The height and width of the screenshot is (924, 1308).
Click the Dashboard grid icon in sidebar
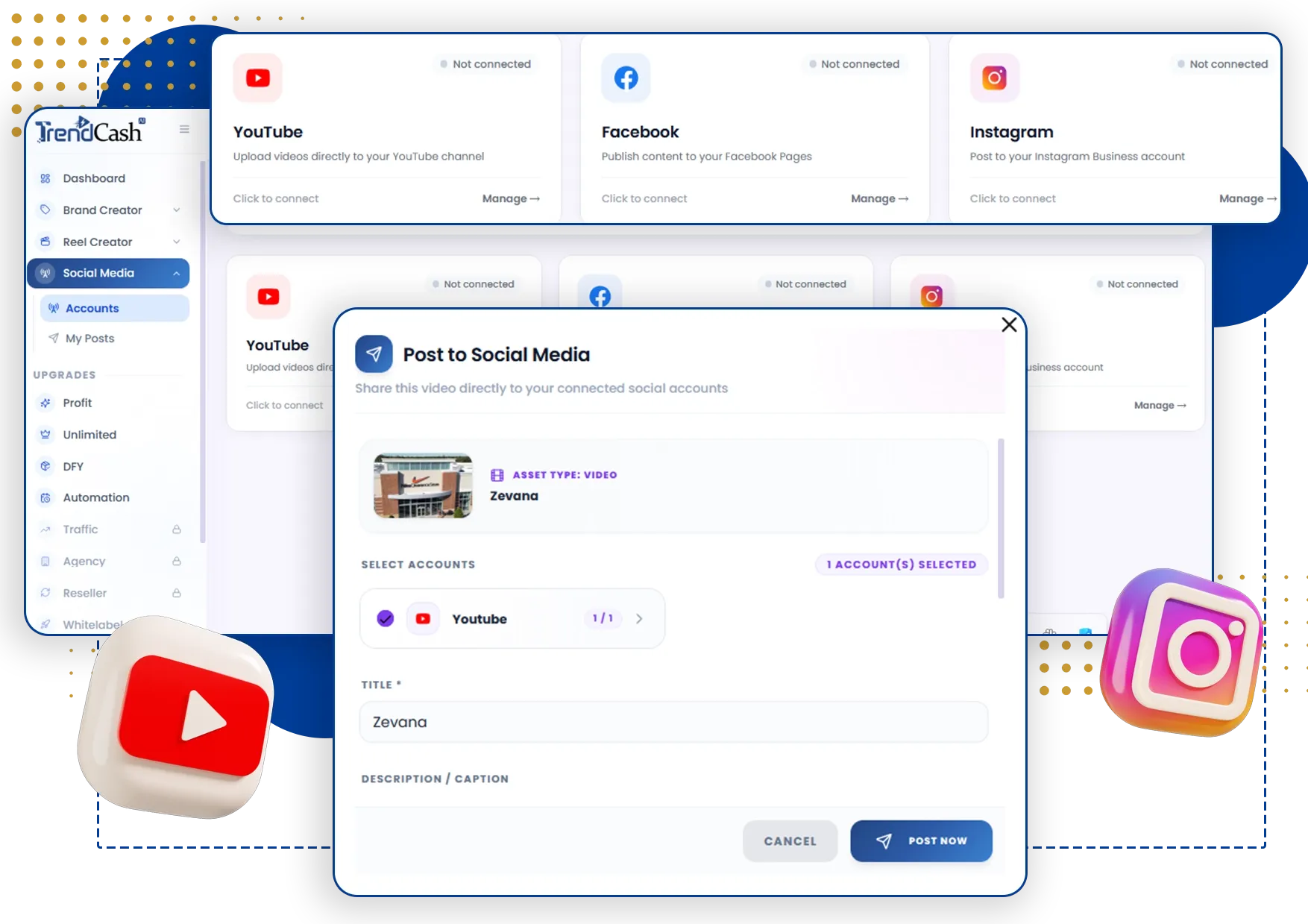coord(45,178)
